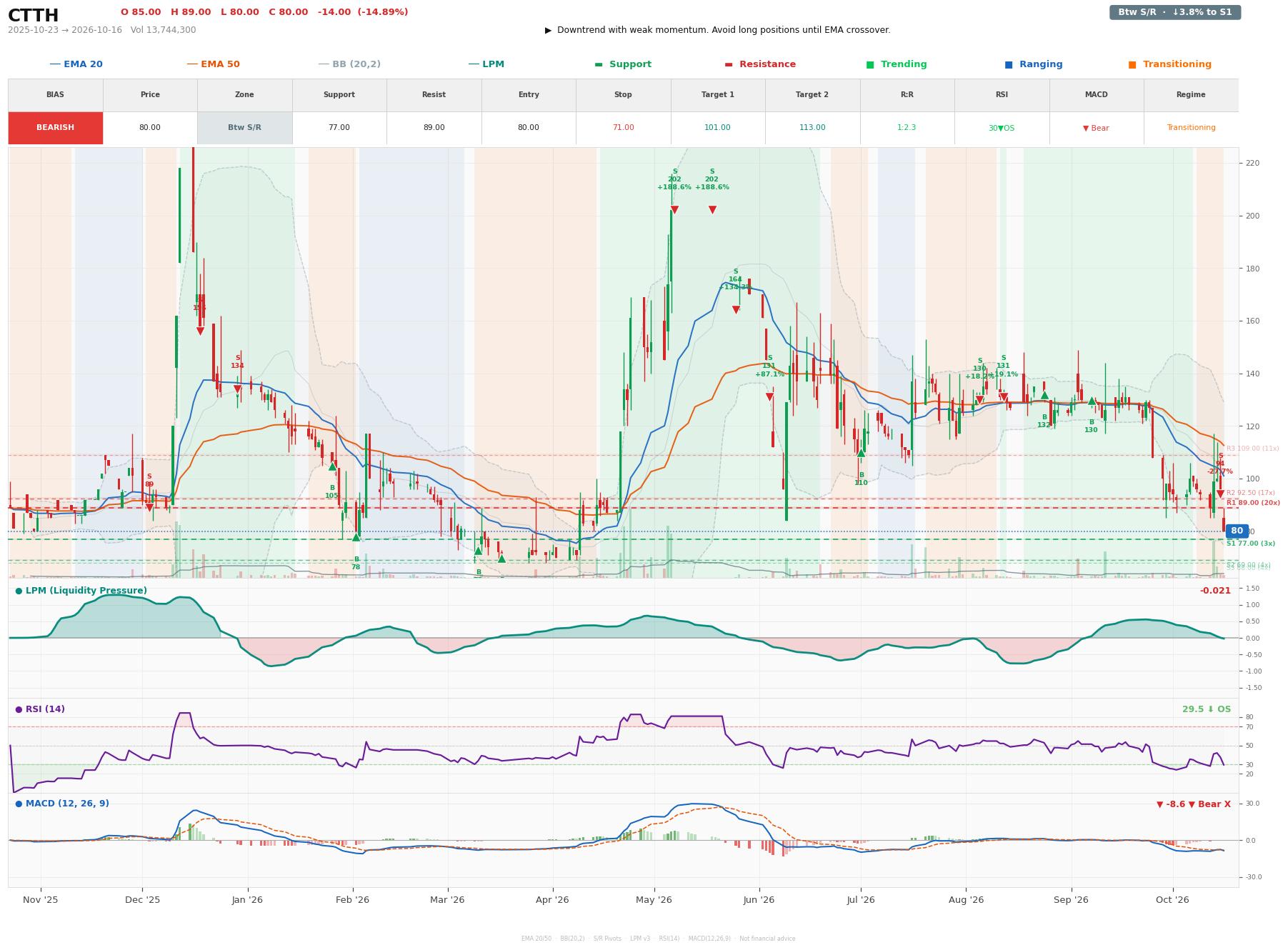The height and width of the screenshot is (950, 1288).
Task: Click the R1 89.00 (20x) resistance label
Action: tap(1253, 503)
